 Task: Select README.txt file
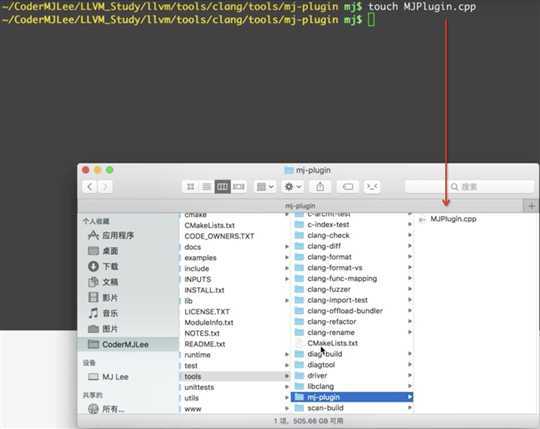[x=205, y=344]
